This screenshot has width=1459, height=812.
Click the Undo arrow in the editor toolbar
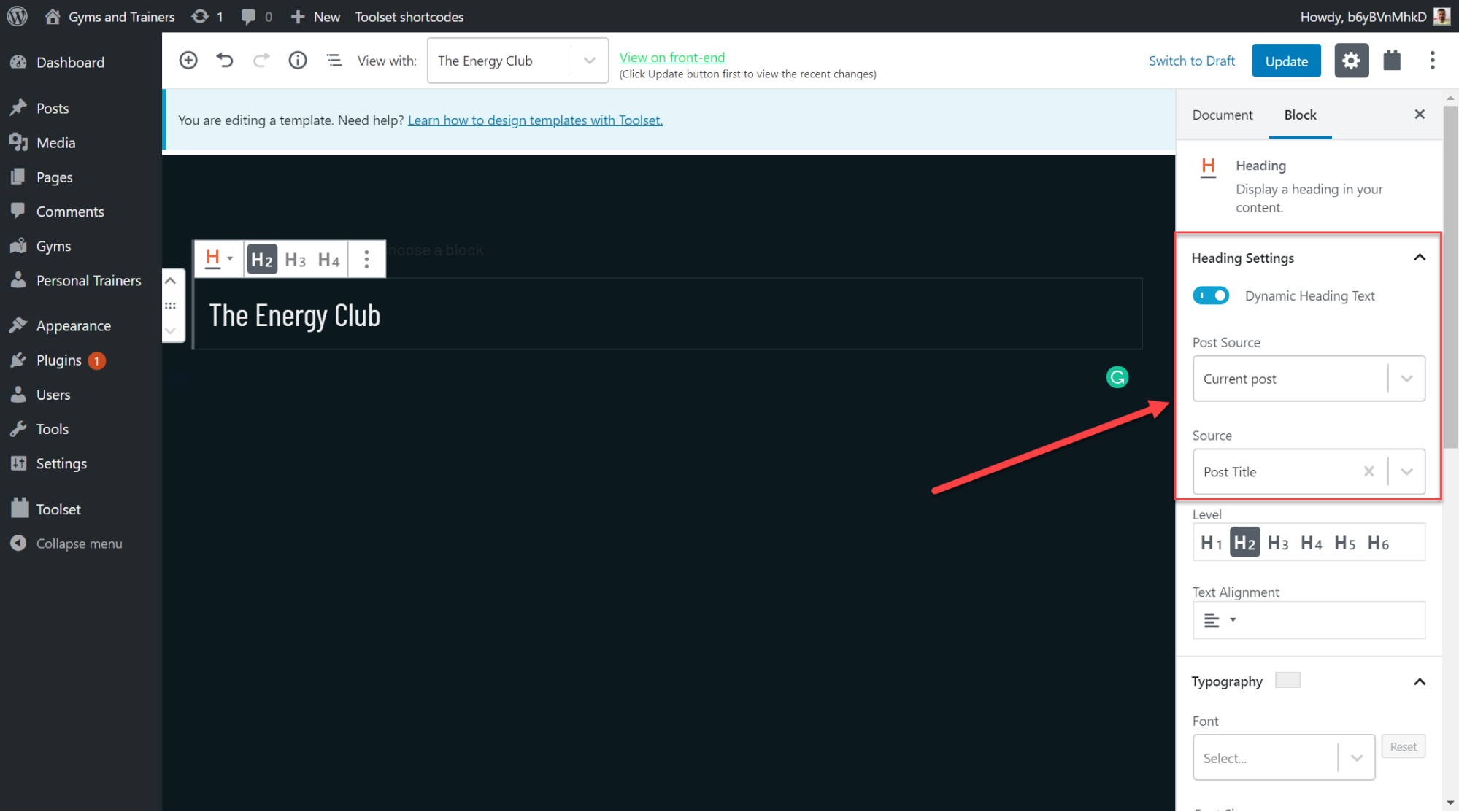[x=225, y=60]
